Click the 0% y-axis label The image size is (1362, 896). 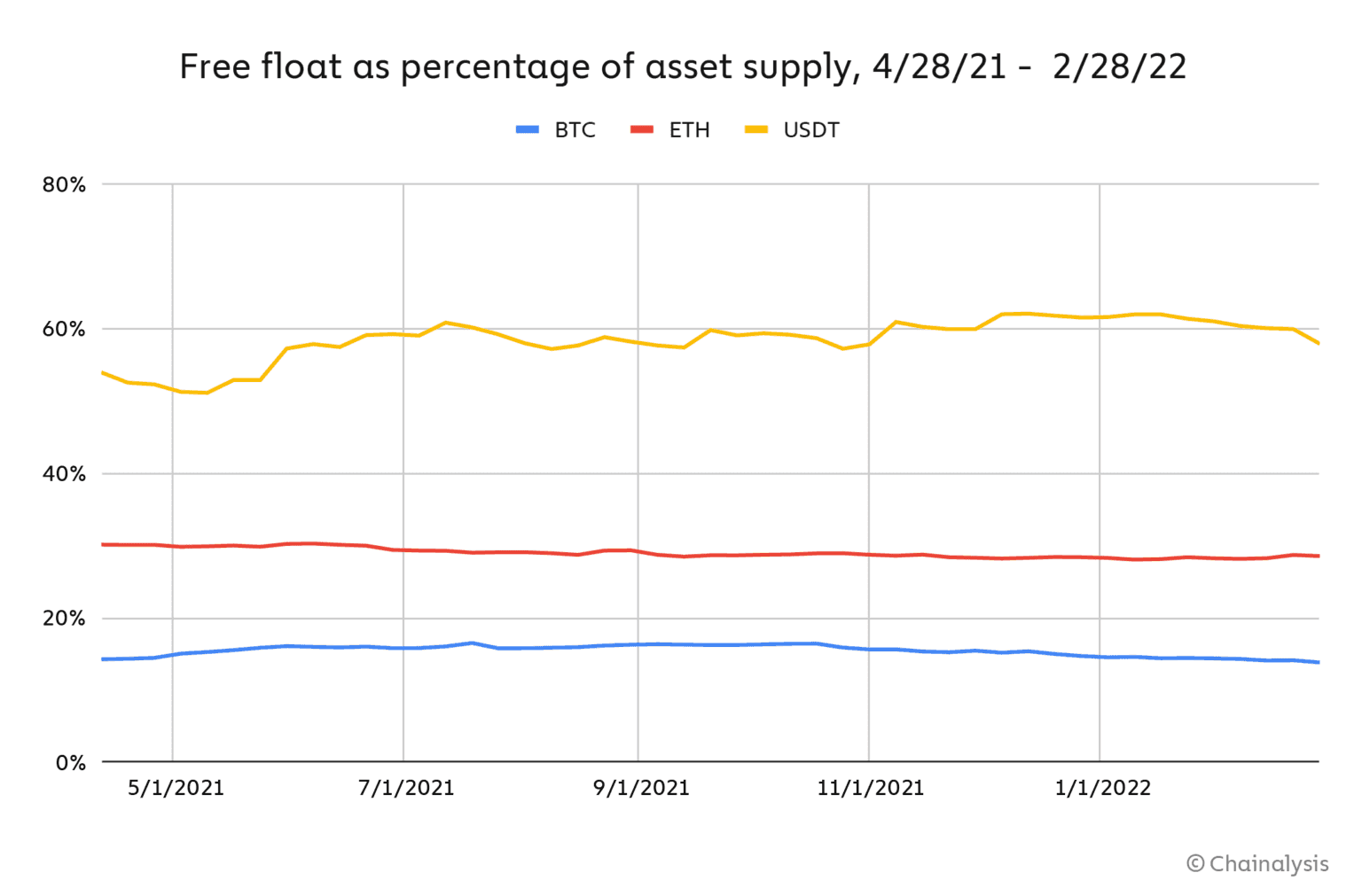tap(70, 763)
